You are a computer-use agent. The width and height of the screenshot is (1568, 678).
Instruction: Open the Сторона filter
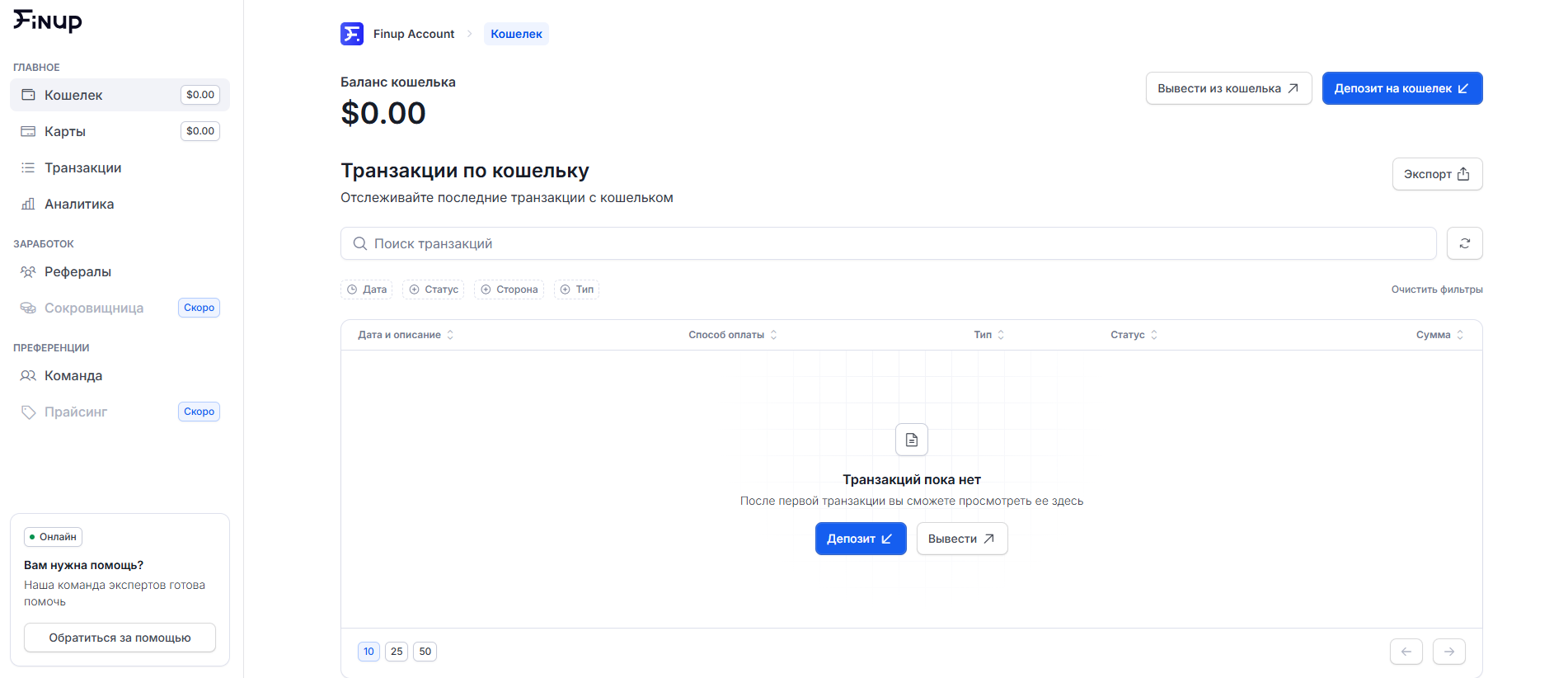pyautogui.click(x=509, y=290)
